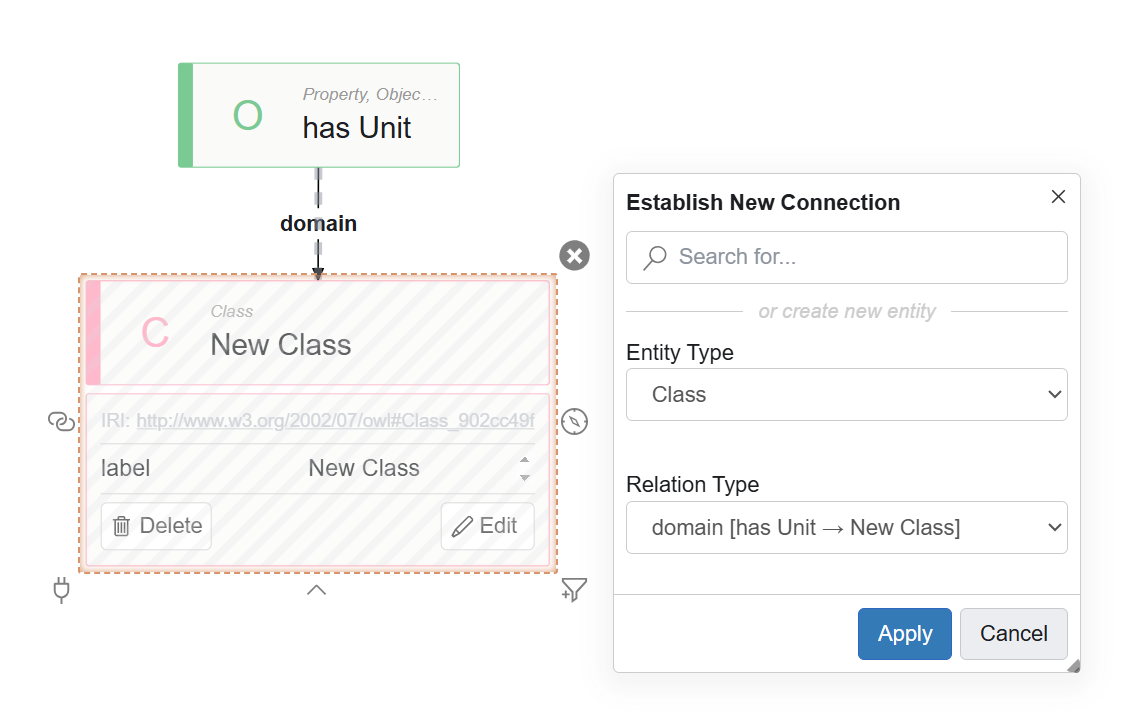Click the link chain icon beside New Class
This screenshot has width=1128, height=716.
coord(61,421)
